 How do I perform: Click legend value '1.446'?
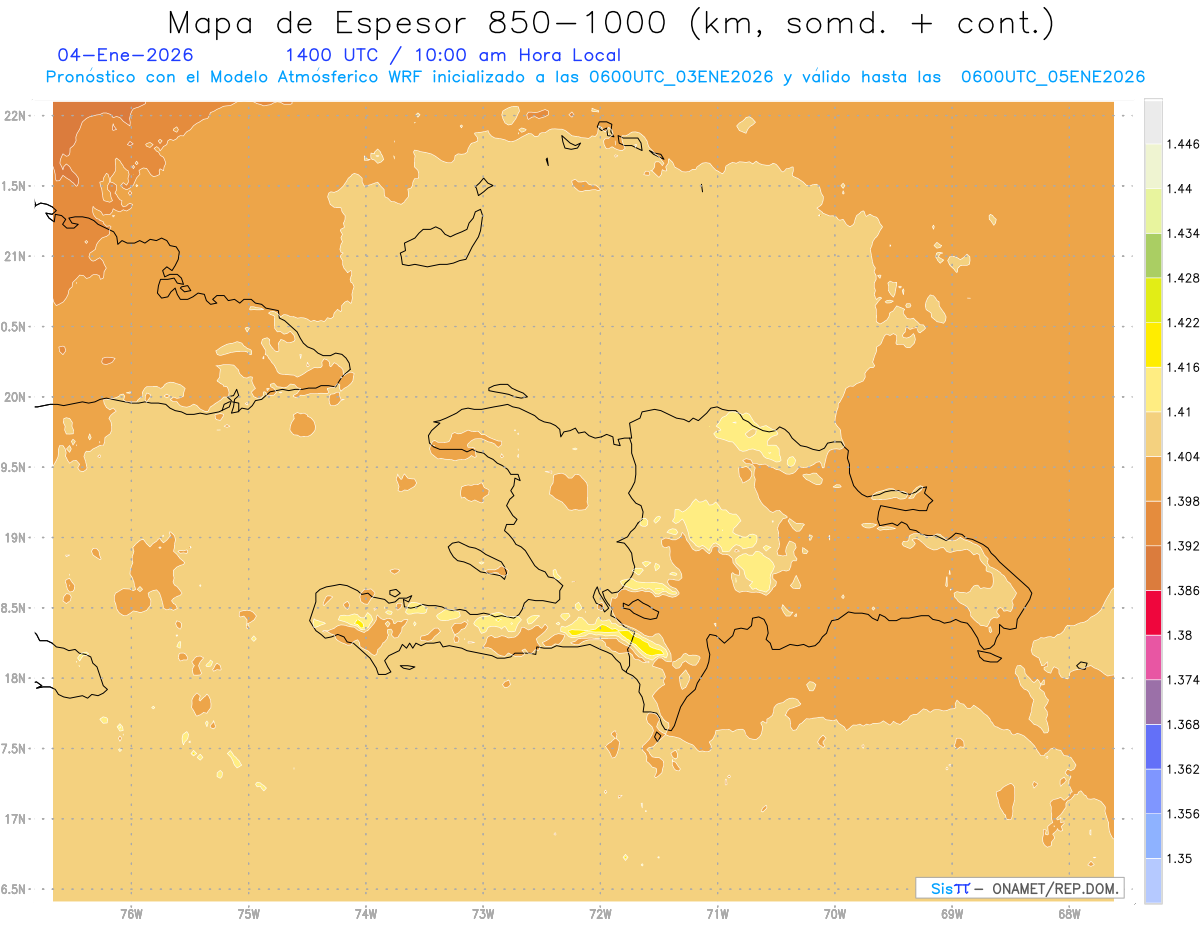(1182, 144)
